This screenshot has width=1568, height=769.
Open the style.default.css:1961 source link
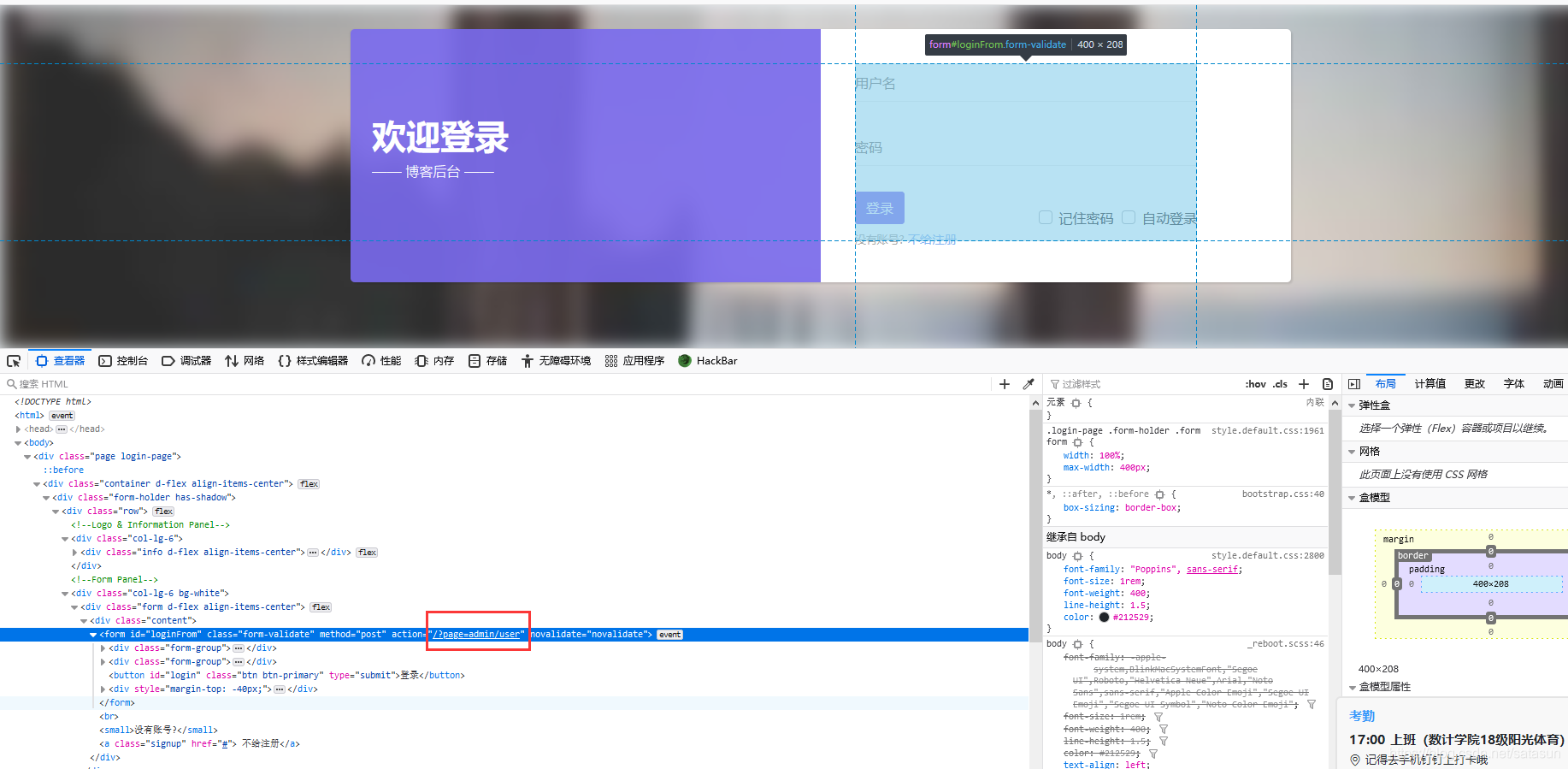point(1267,431)
